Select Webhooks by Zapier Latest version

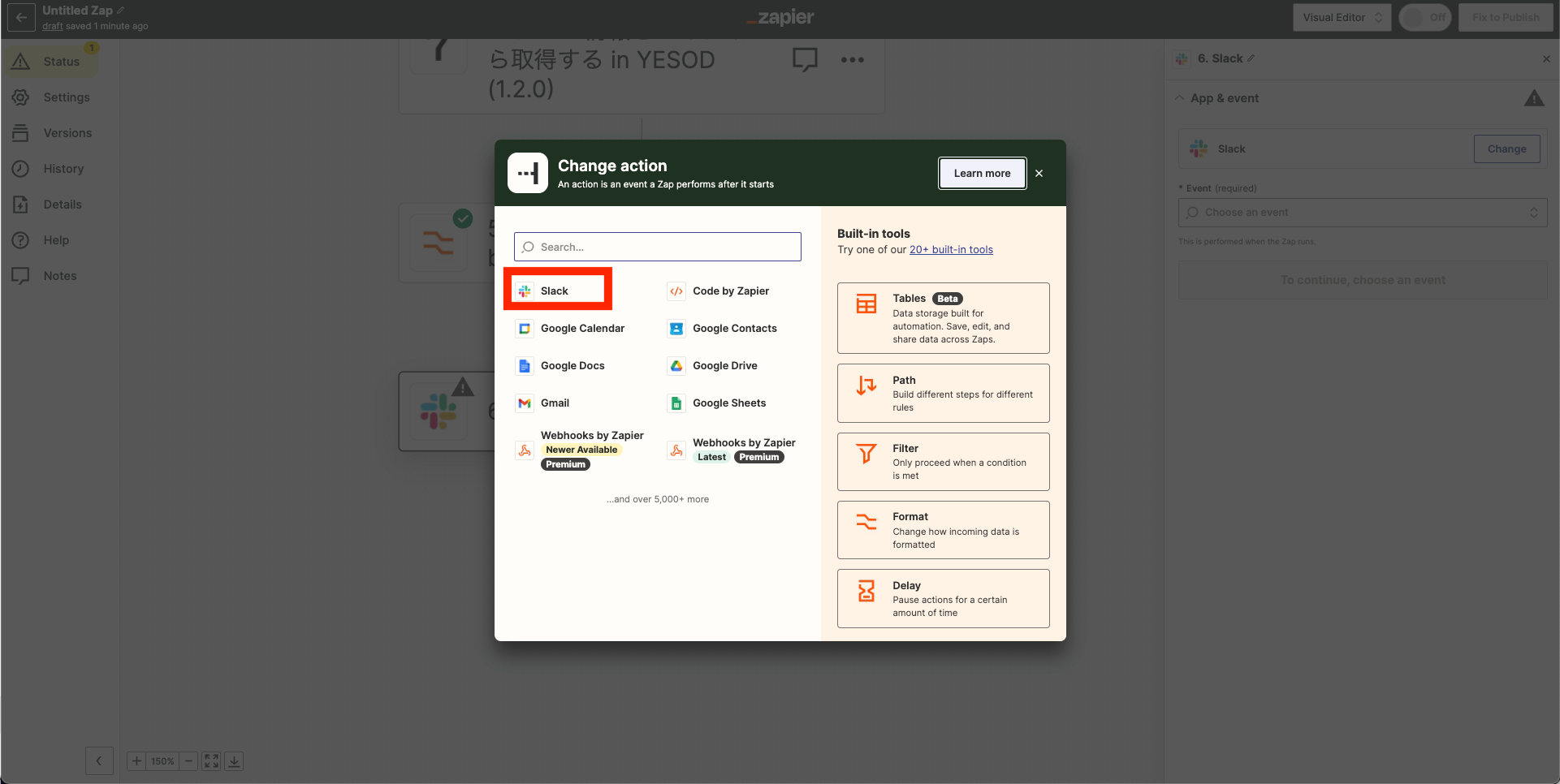(x=732, y=450)
